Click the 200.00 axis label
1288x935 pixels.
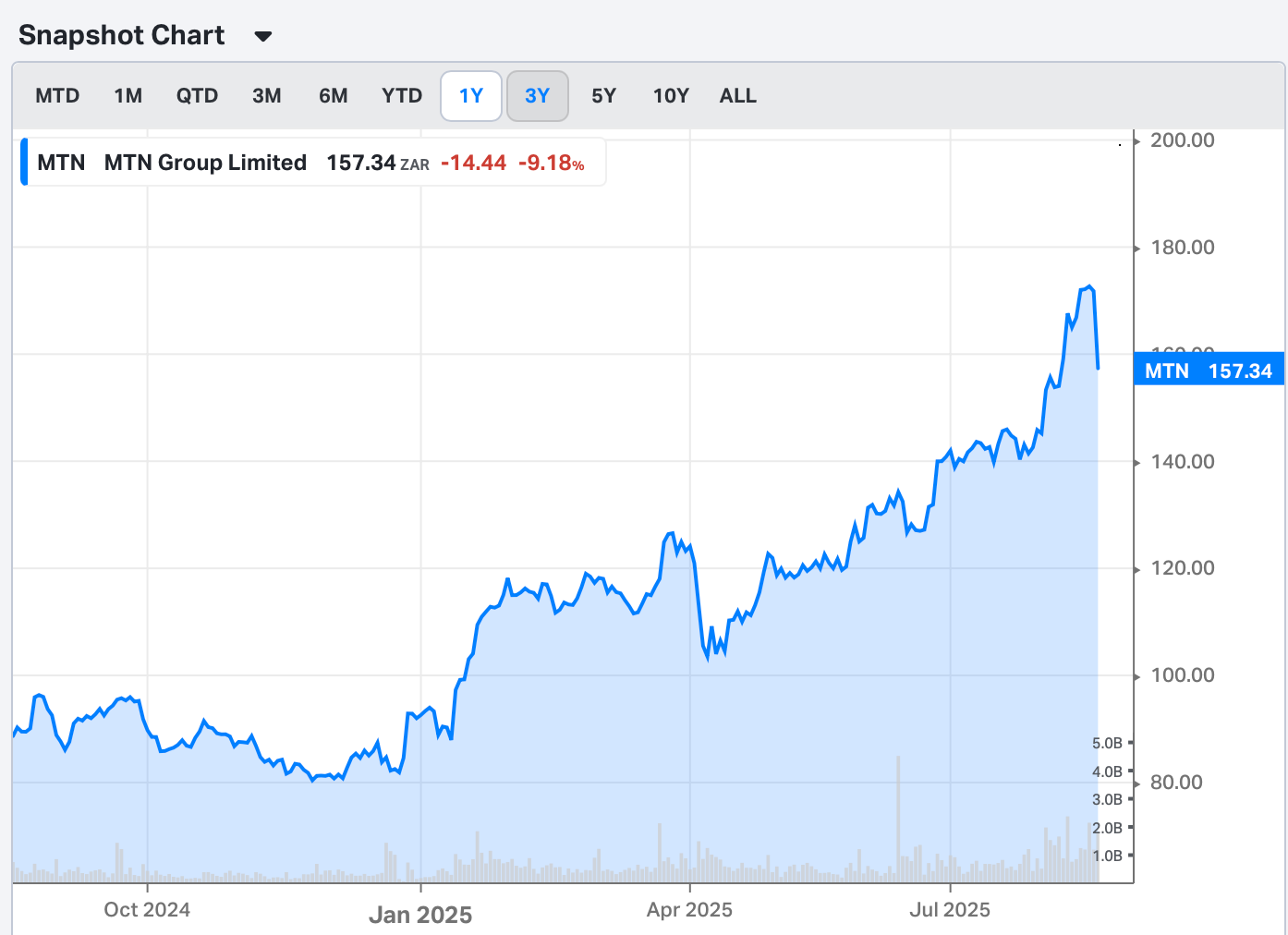pos(1183,140)
